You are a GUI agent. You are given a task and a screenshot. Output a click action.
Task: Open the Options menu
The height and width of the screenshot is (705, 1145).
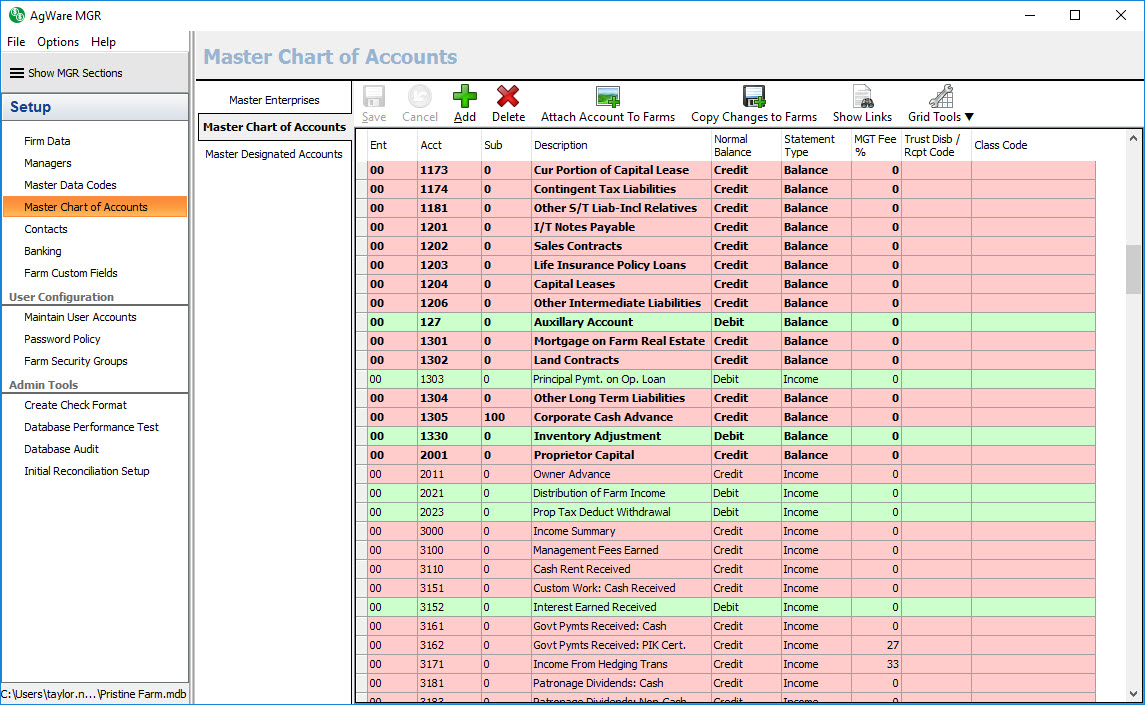click(x=58, y=42)
